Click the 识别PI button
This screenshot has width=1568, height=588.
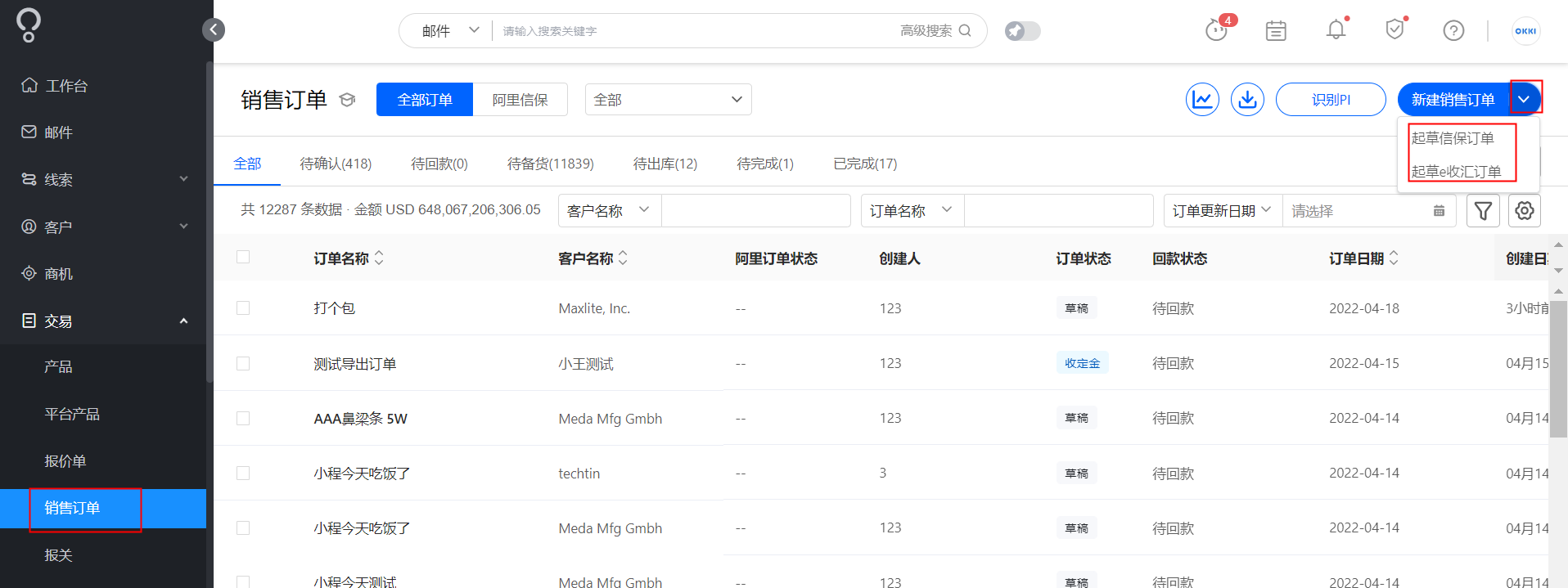[1331, 99]
